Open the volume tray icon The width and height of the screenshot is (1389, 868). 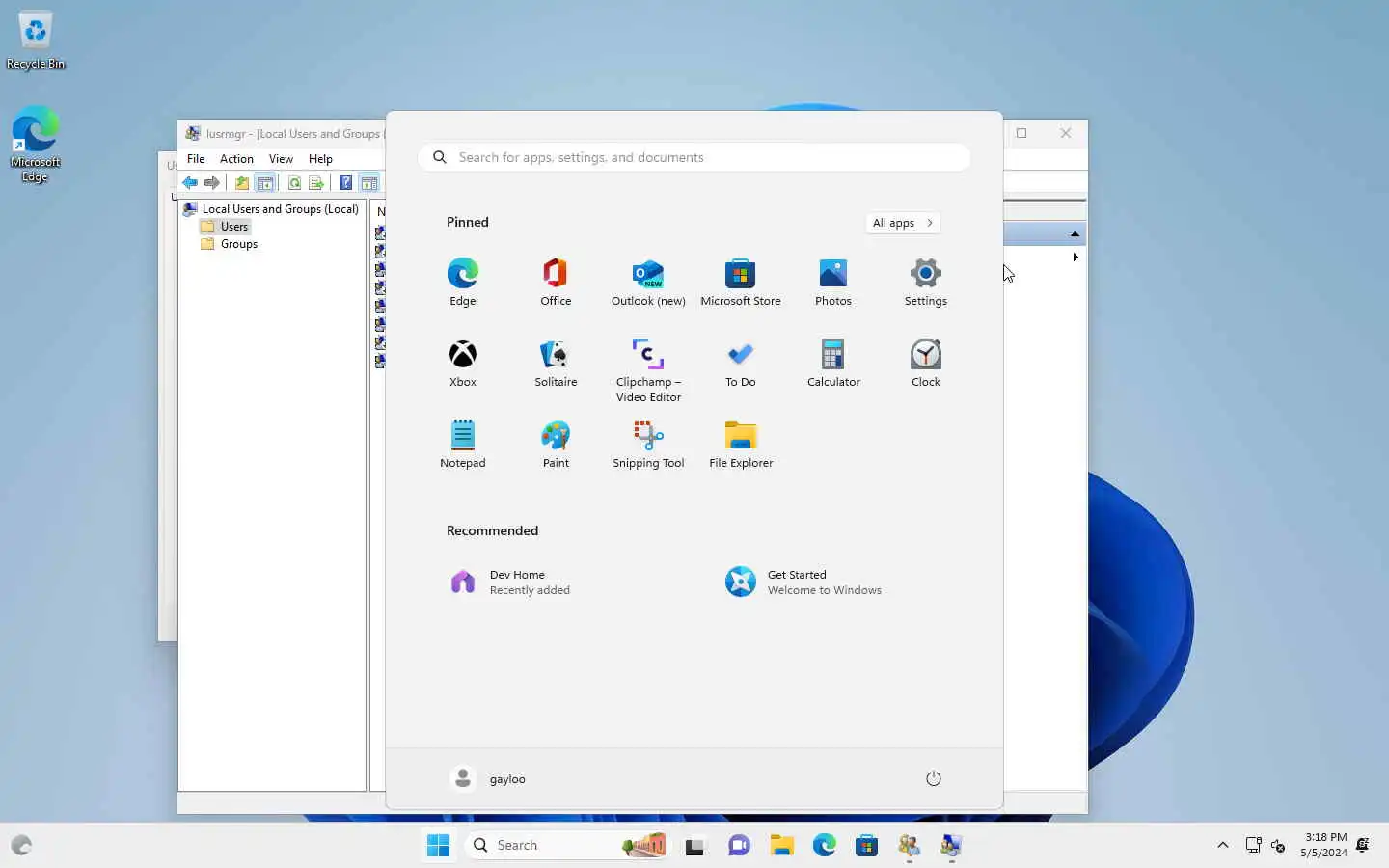pyautogui.click(x=1278, y=845)
